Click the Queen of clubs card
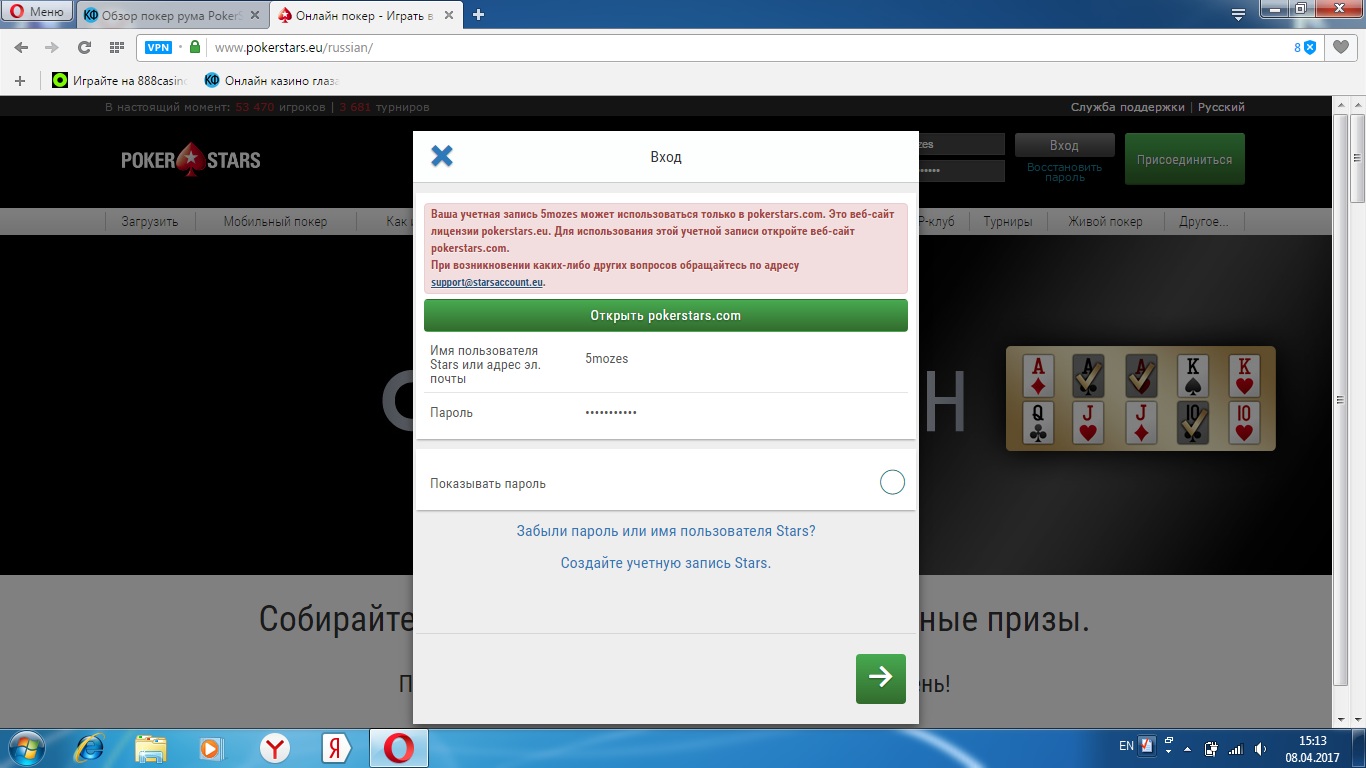 (x=1040, y=423)
